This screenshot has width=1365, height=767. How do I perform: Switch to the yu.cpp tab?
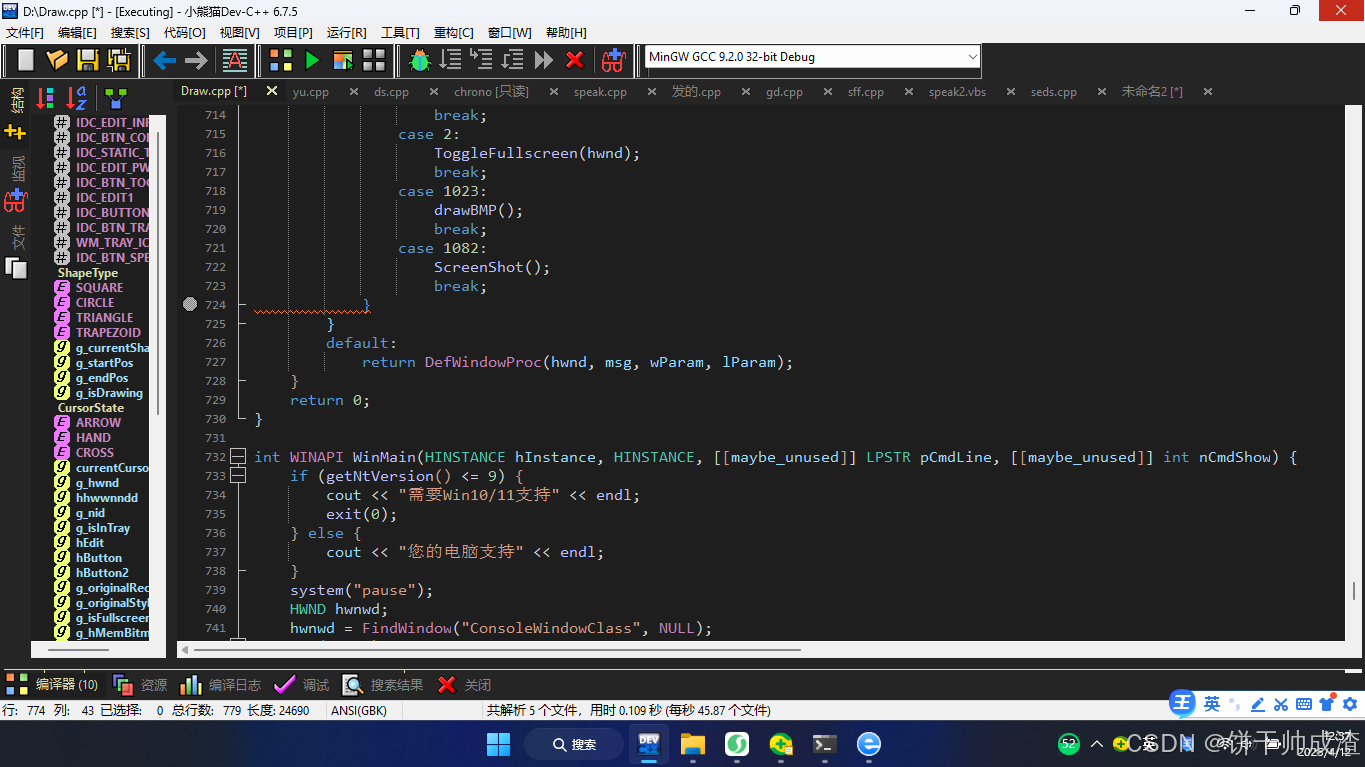[311, 92]
